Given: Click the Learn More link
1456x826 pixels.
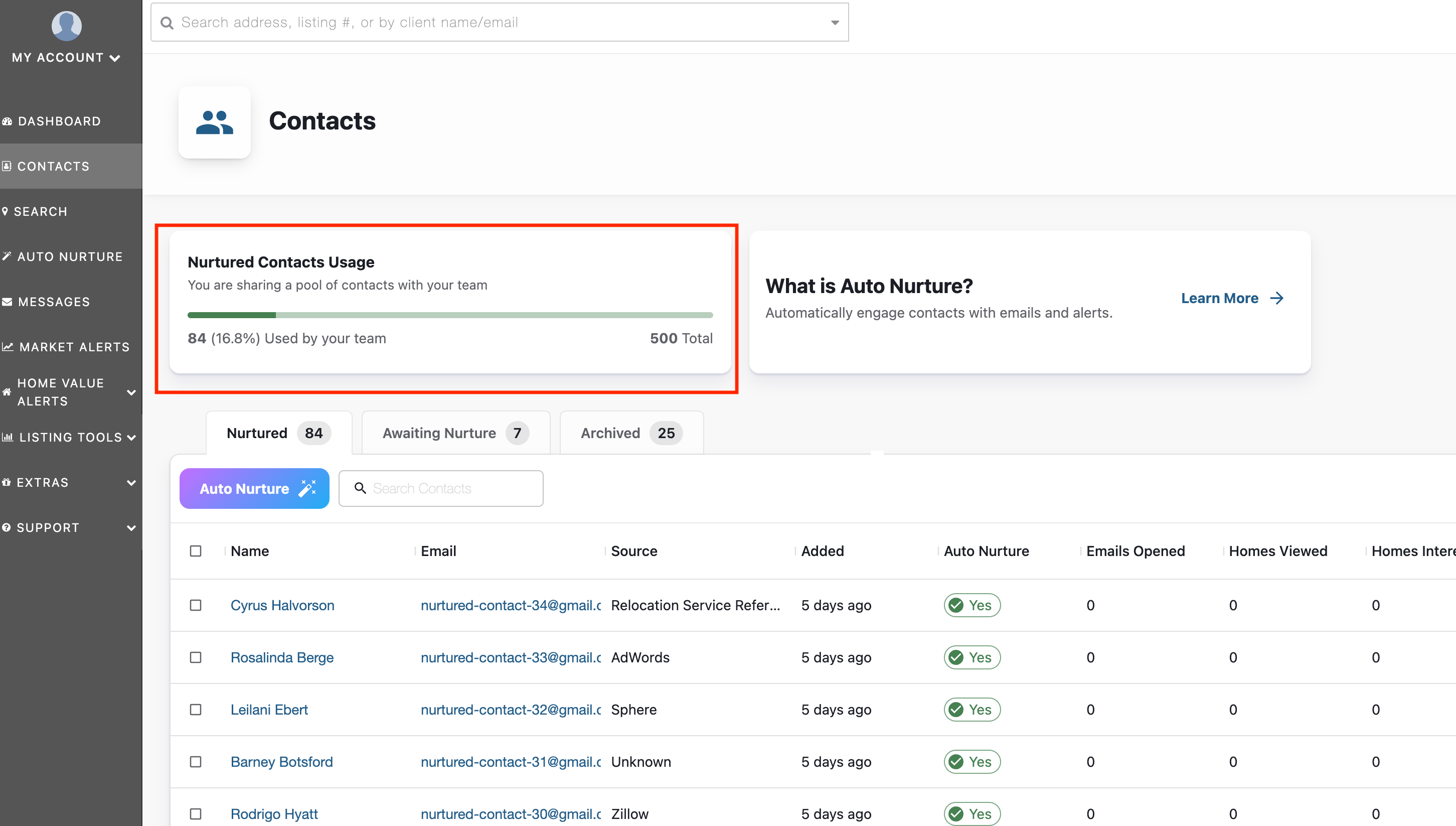Looking at the screenshot, I should (1232, 299).
